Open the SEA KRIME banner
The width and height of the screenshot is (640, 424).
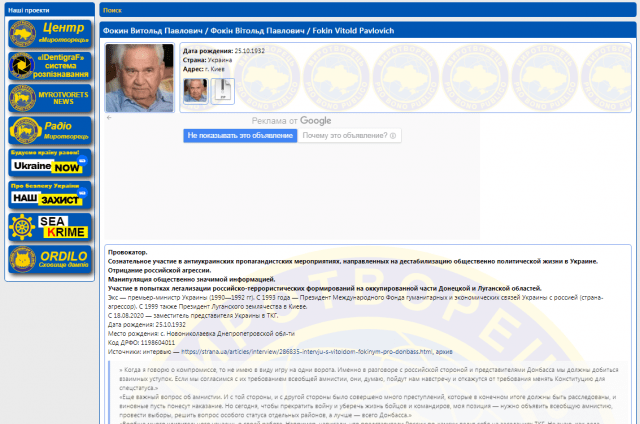50,227
